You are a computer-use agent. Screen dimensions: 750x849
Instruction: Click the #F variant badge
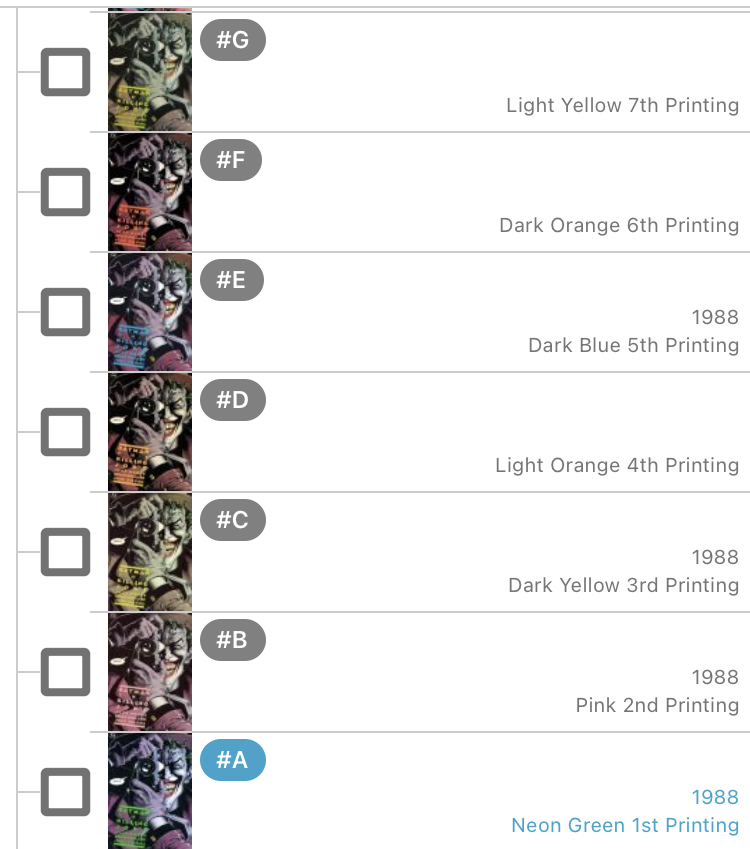tap(231, 160)
